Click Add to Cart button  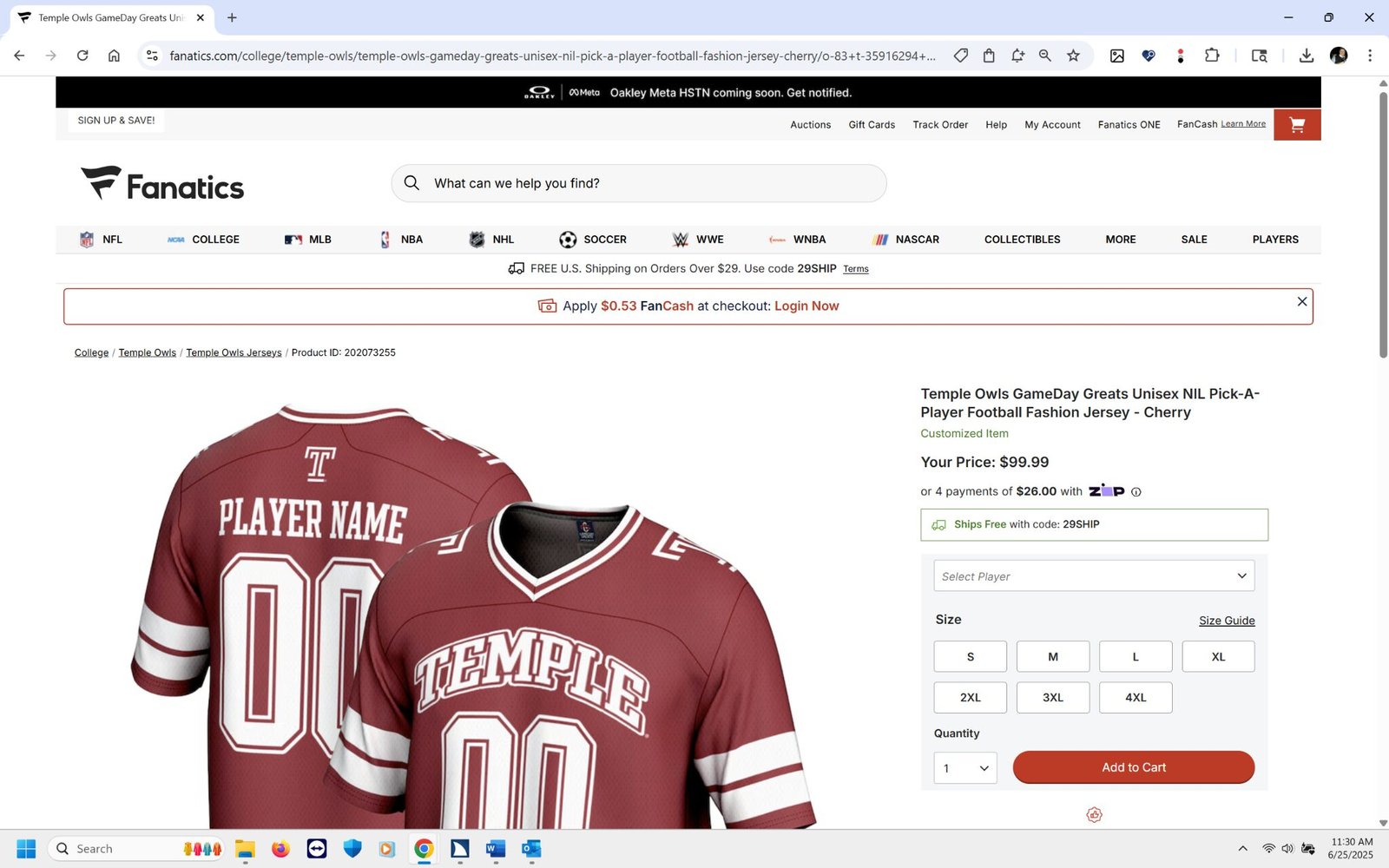pyautogui.click(x=1134, y=767)
